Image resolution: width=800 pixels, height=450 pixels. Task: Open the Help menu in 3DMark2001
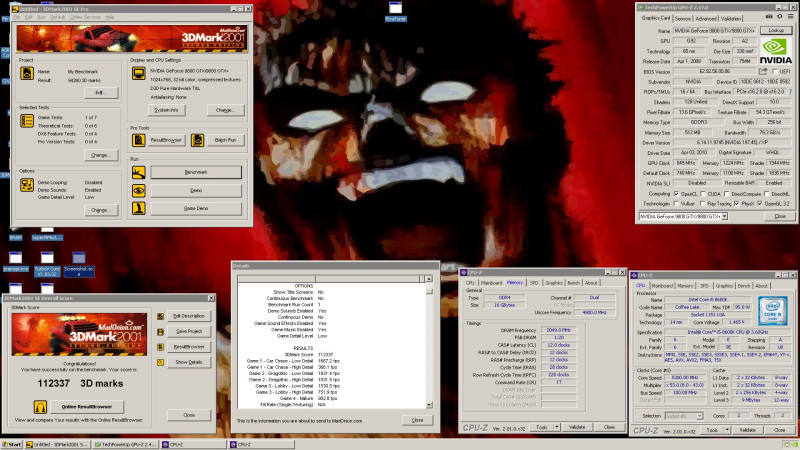point(110,17)
